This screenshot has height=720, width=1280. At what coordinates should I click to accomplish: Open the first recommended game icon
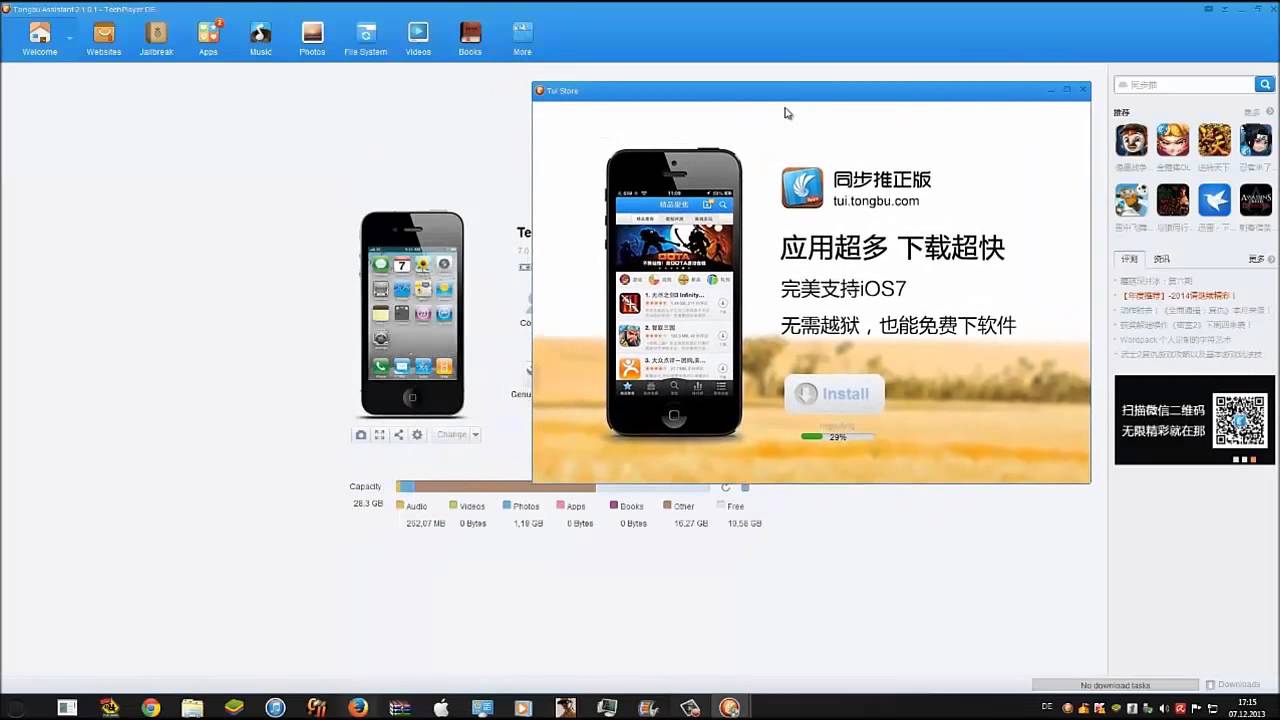click(x=1132, y=140)
